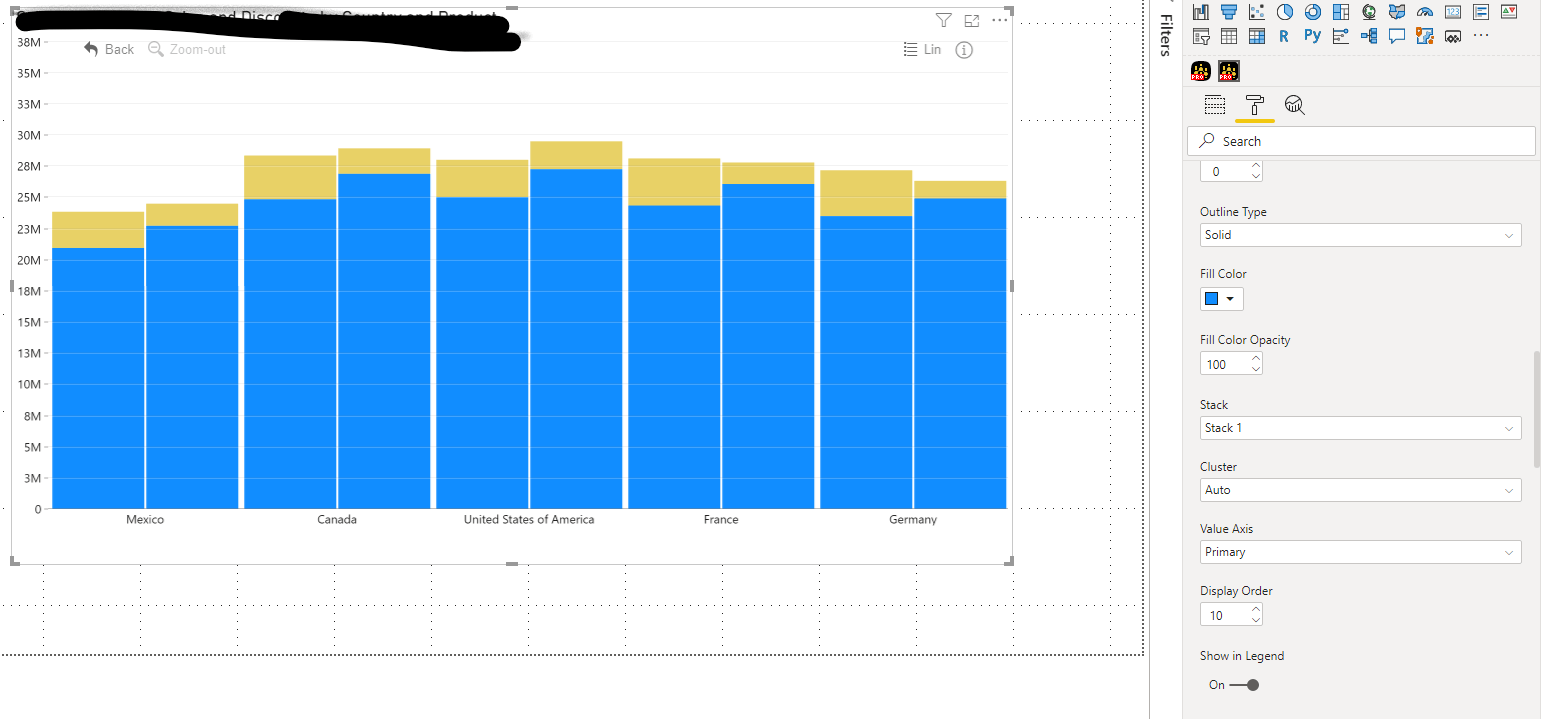
Task: Open the Outline Type dropdown
Action: click(x=1361, y=235)
